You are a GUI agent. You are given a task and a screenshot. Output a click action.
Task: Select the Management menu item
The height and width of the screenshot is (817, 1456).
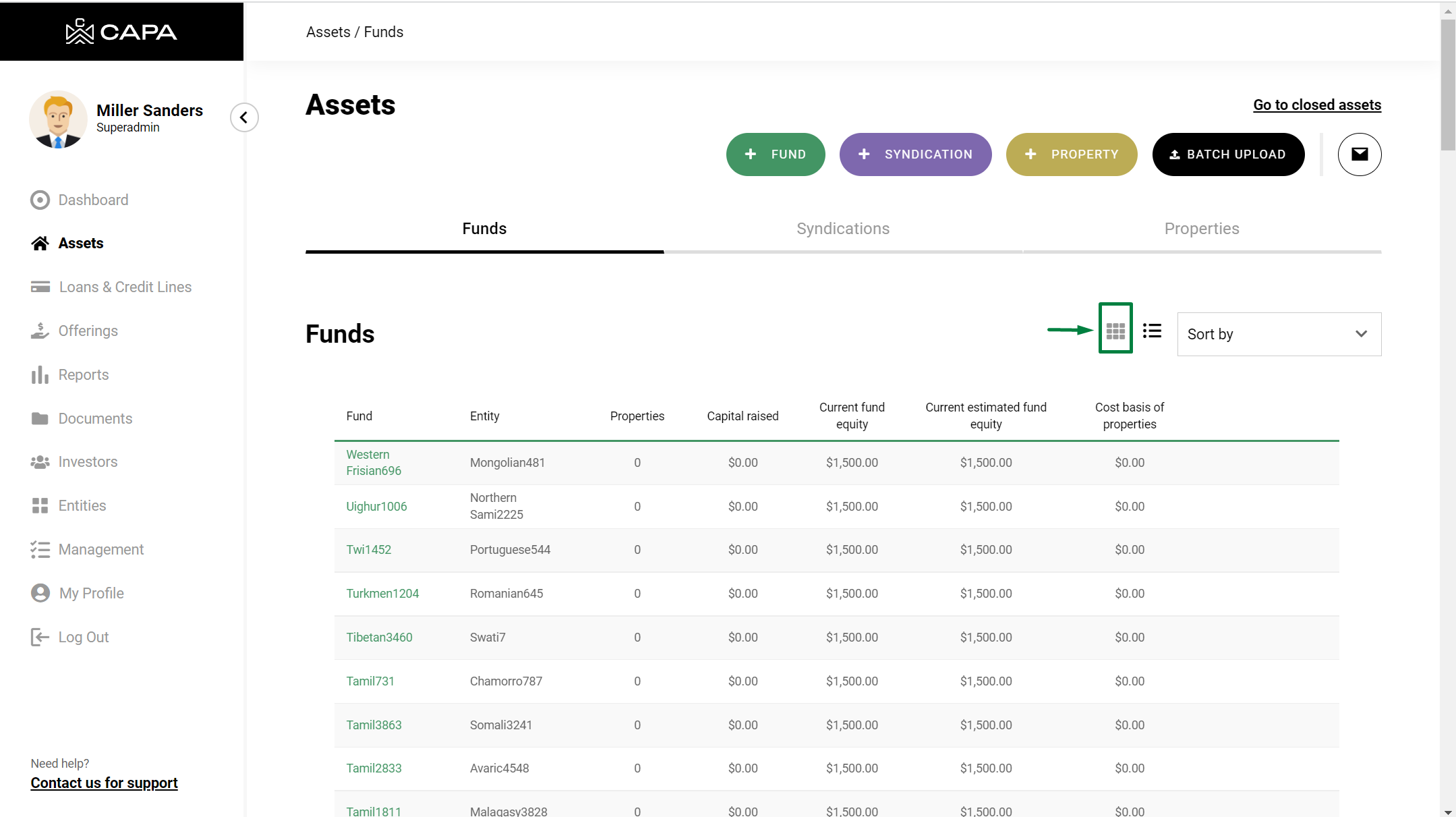100,549
